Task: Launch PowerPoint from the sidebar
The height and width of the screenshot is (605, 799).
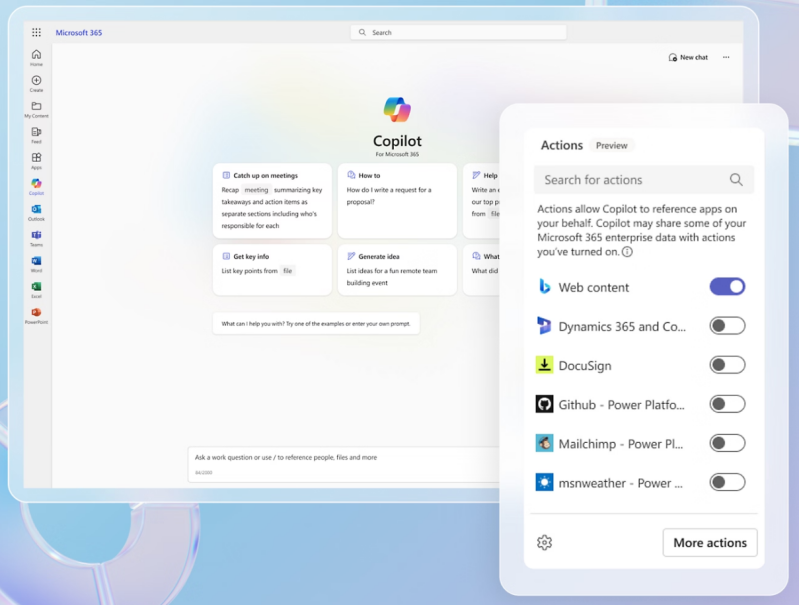Action: [x=36, y=315]
